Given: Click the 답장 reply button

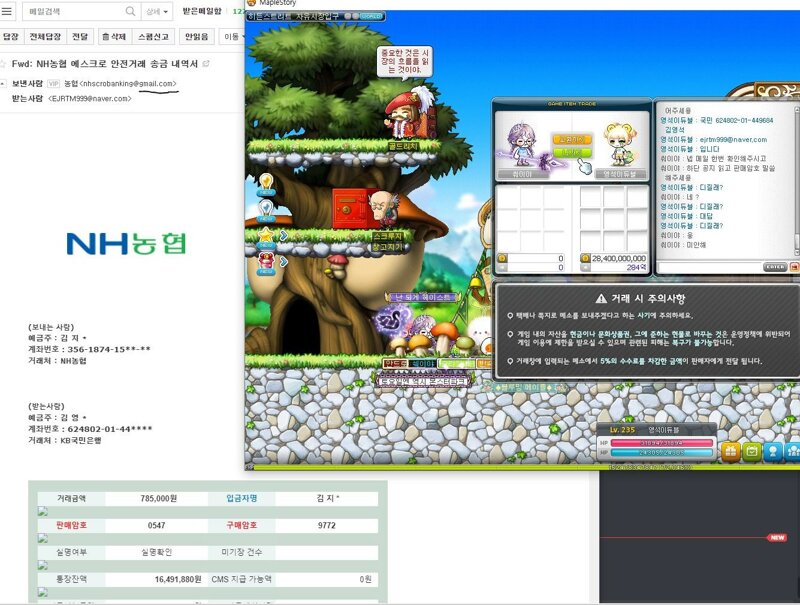Looking at the screenshot, I should pyautogui.click(x=10, y=37).
